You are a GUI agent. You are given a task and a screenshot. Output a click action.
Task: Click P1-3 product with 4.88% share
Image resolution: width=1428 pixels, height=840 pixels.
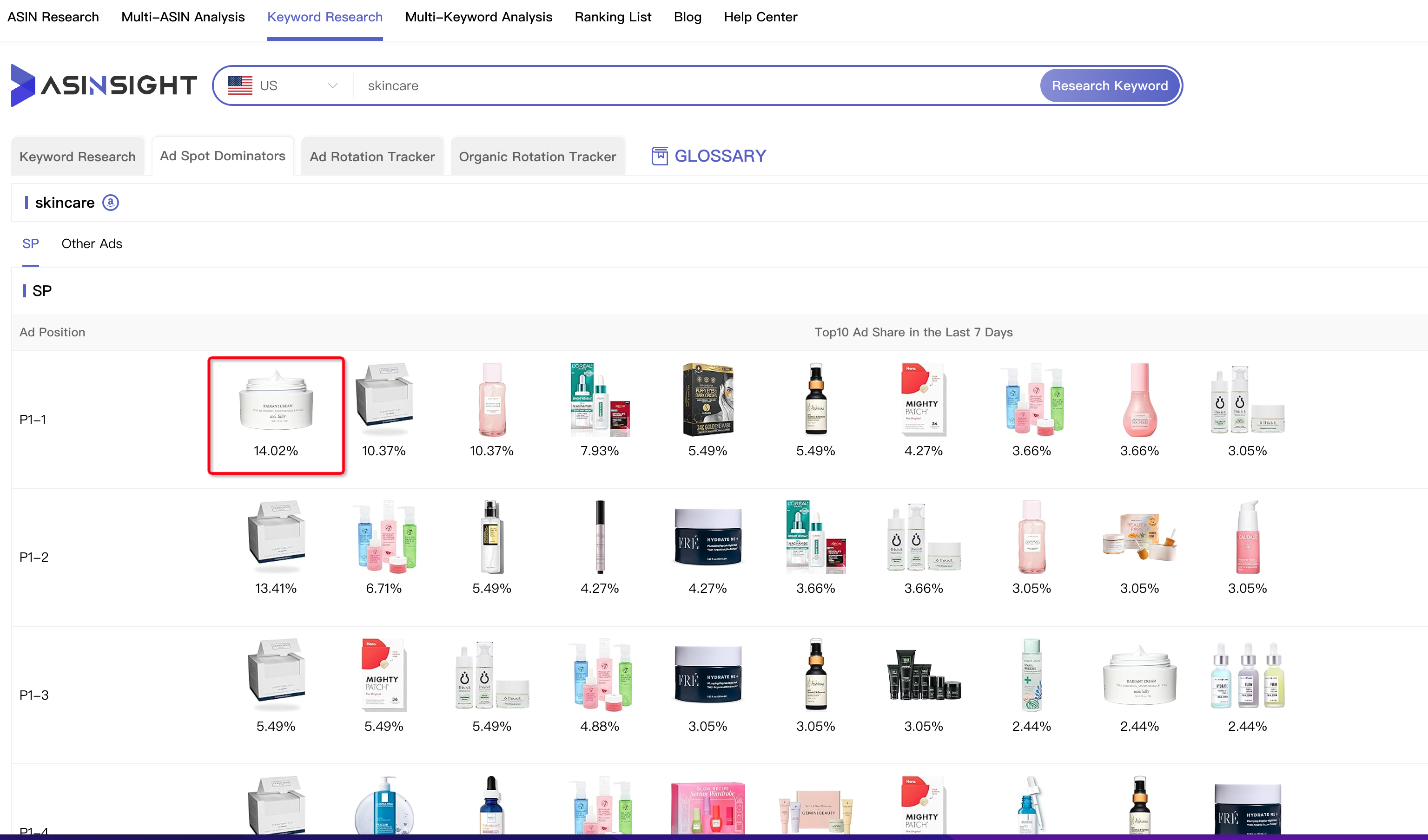tap(600, 675)
